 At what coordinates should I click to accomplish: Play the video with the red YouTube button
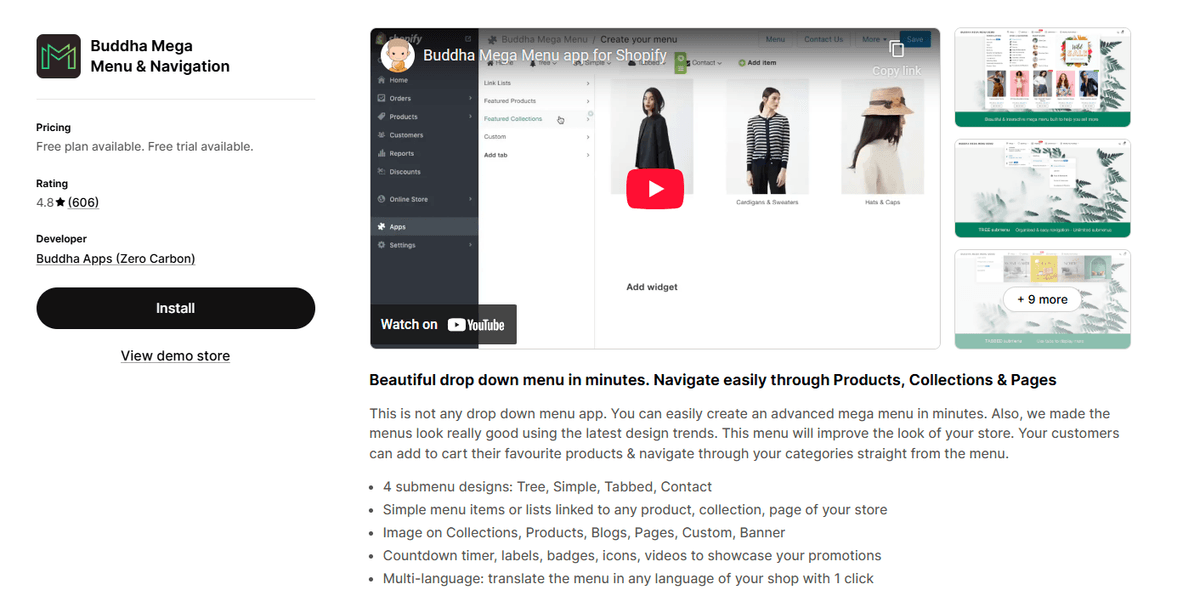655,189
